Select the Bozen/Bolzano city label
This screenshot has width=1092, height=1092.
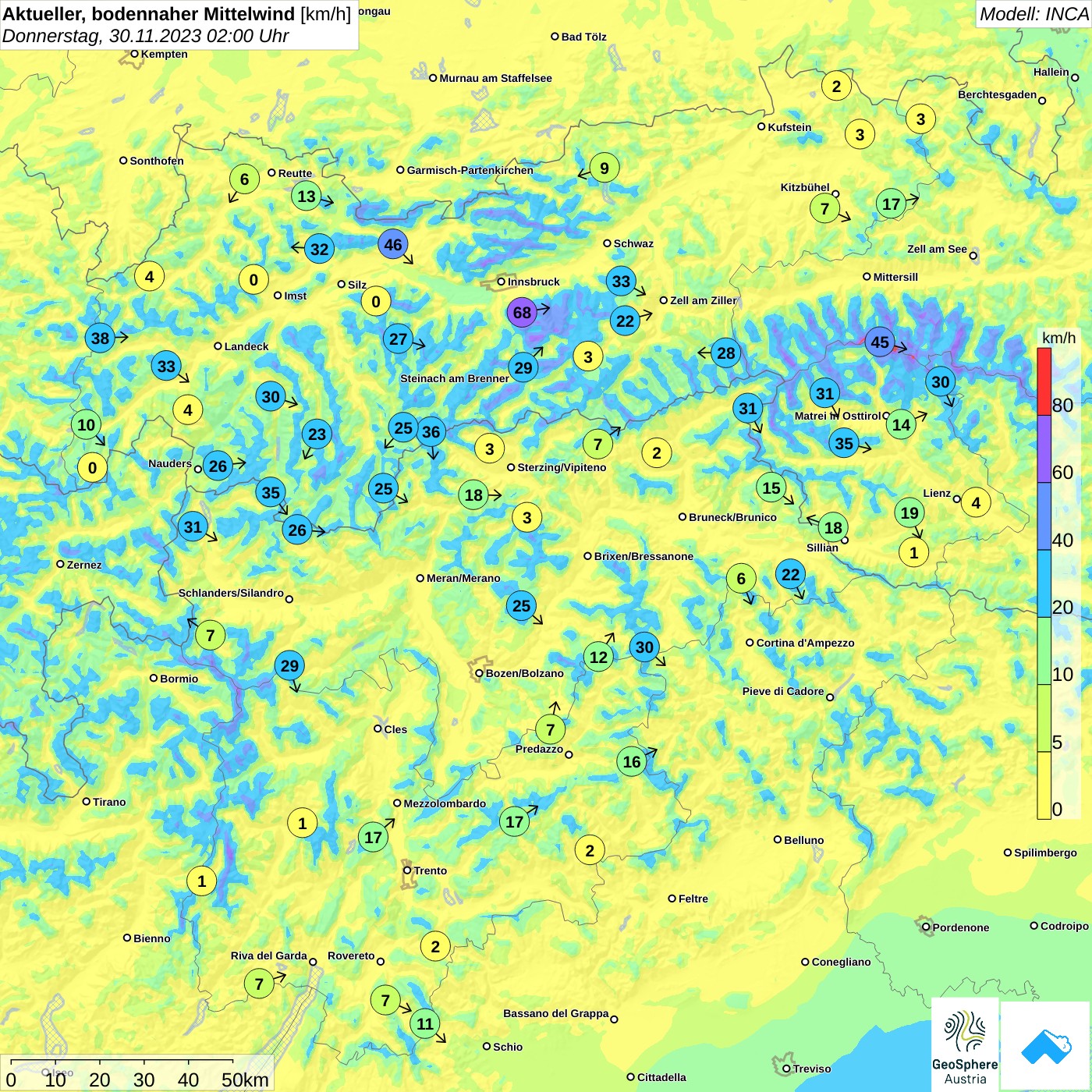[524, 673]
